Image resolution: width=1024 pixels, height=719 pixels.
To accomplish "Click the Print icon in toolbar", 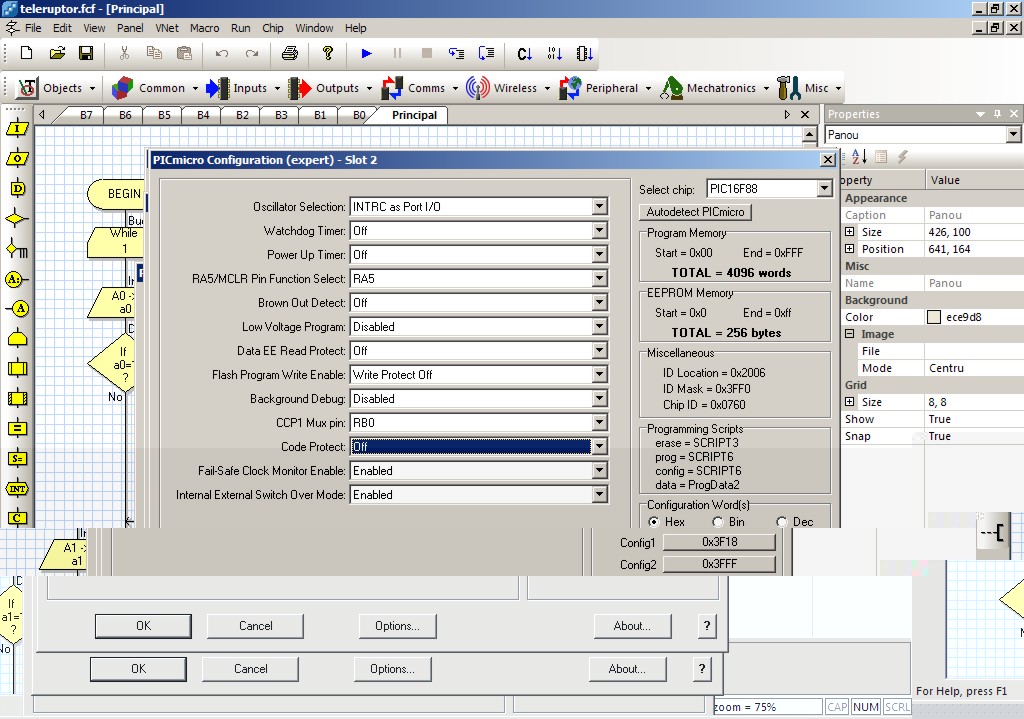I will point(290,54).
